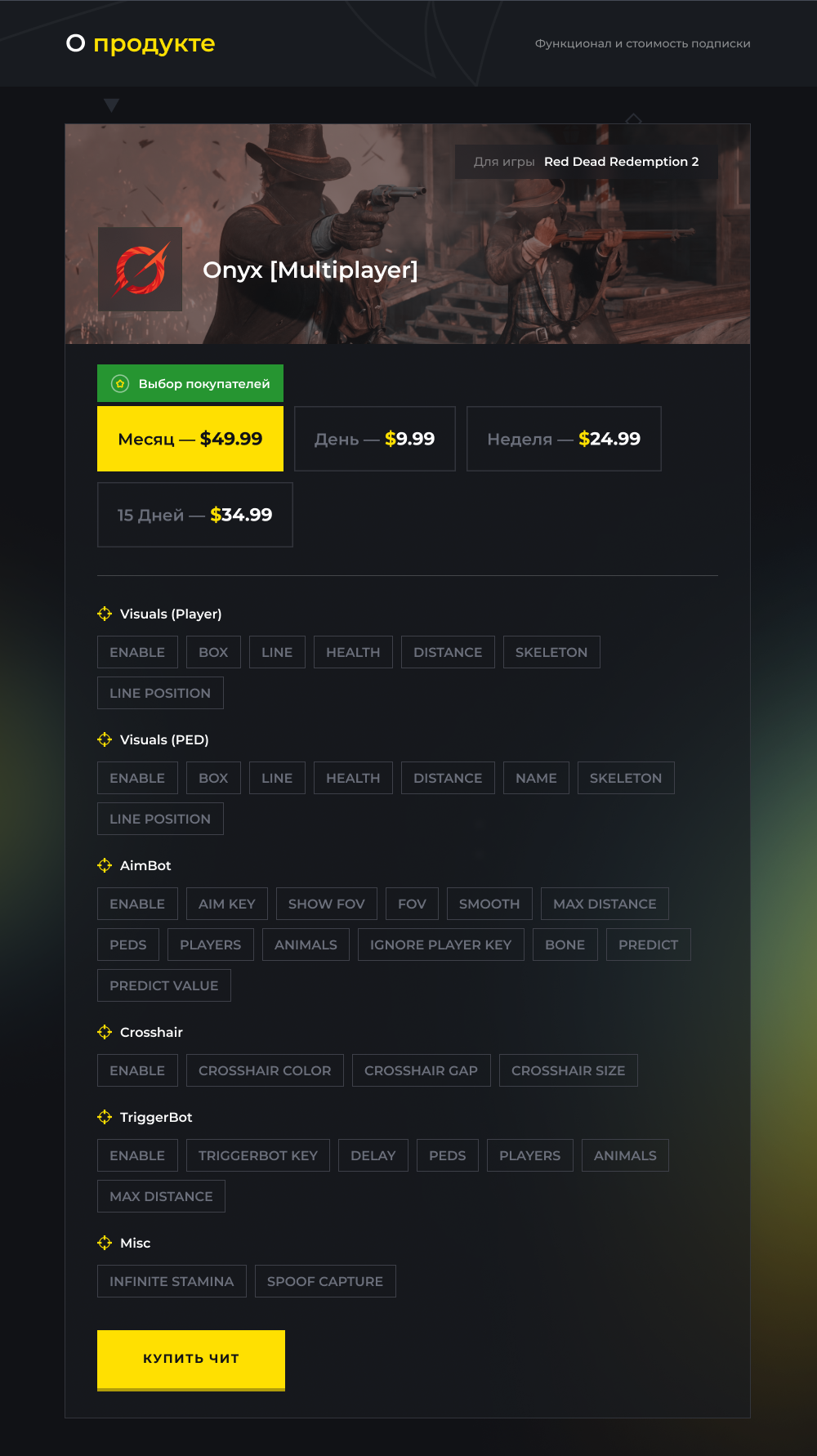817x1456 pixels.
Task: Click the Visuals (PED) crosshair icon
Action: [105, 739]
